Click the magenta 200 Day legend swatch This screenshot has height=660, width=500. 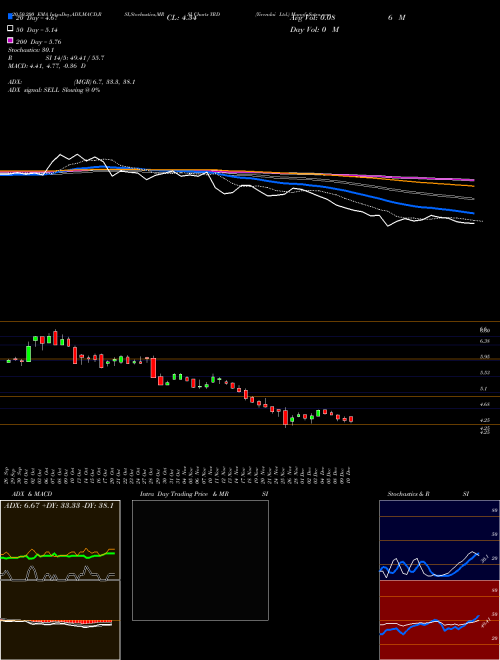(x=10, y=40)
